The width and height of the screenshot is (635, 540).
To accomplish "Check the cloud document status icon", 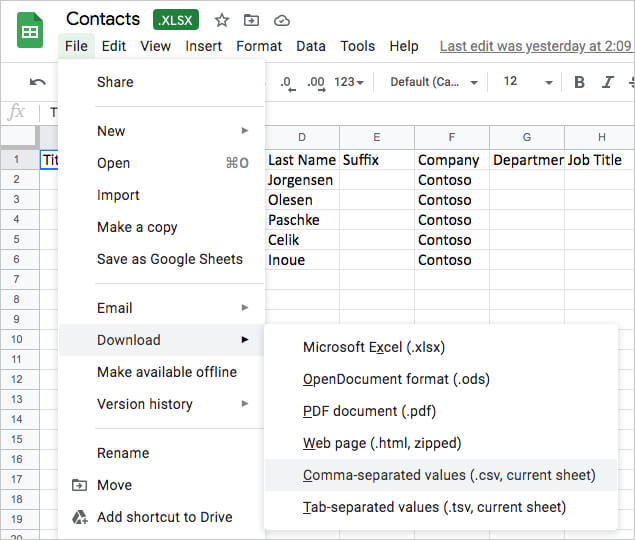I will [x=281, y=19].
